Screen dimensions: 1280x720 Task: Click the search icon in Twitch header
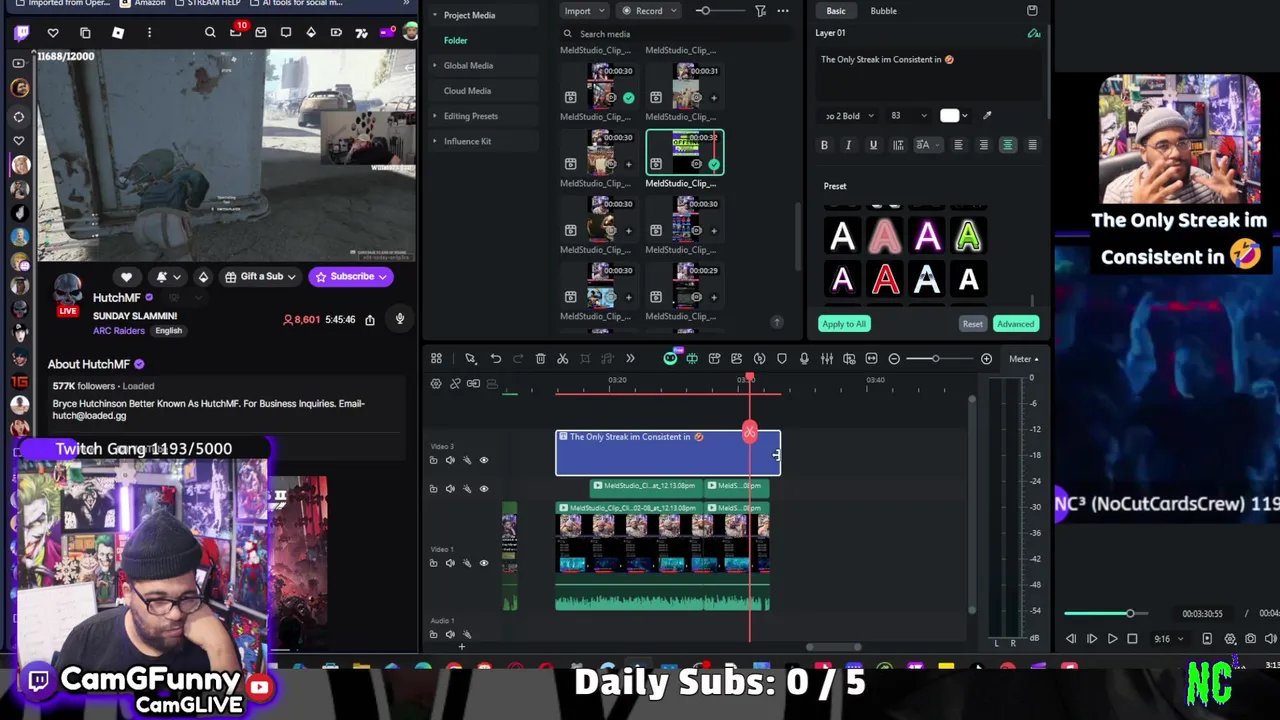(210, 33)
